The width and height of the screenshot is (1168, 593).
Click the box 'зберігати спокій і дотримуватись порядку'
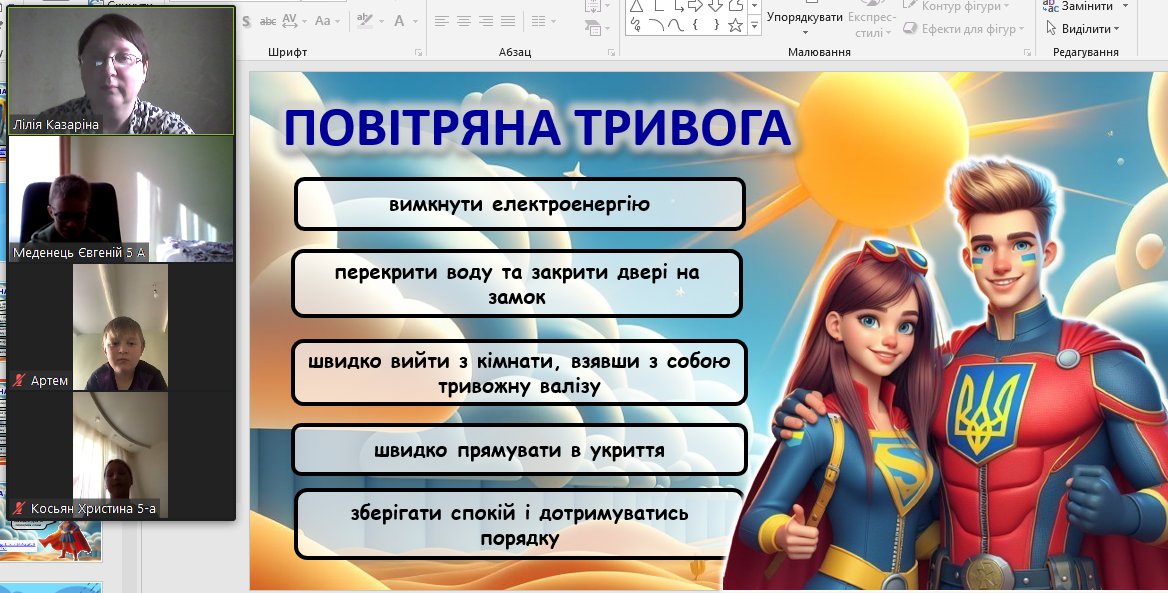(x=519, y=524)
